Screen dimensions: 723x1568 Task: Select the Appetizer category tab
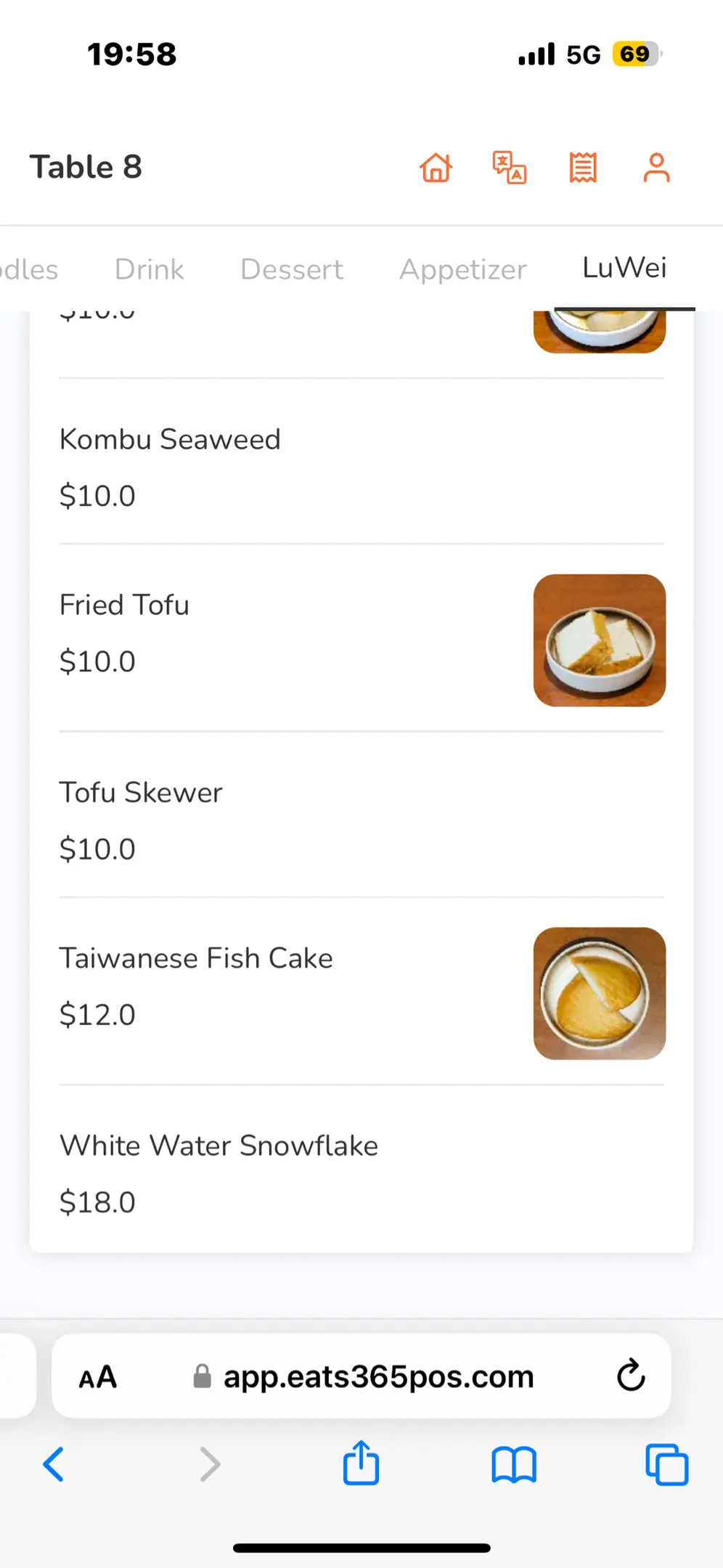coord(462,269)
